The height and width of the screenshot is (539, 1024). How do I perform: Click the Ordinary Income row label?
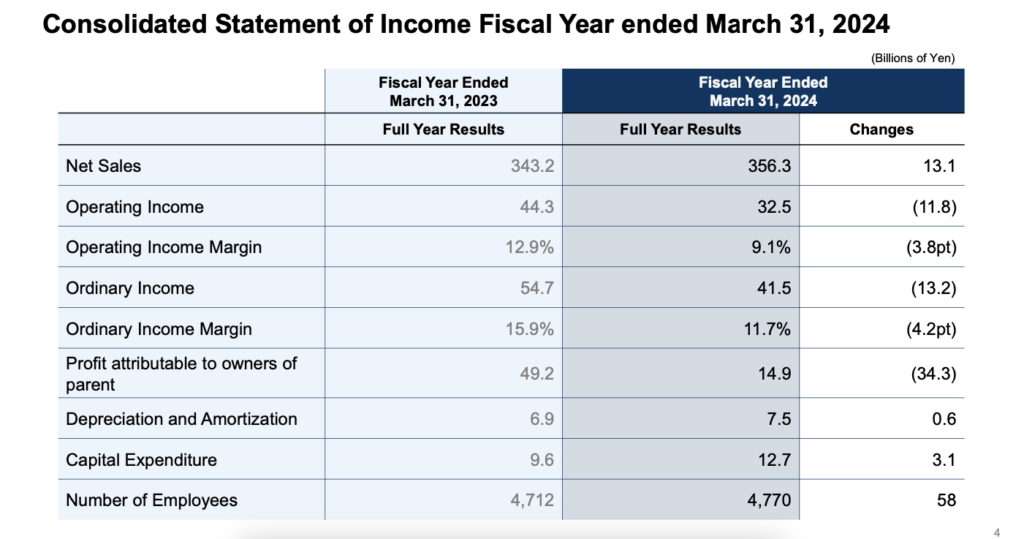coord(130,288)
